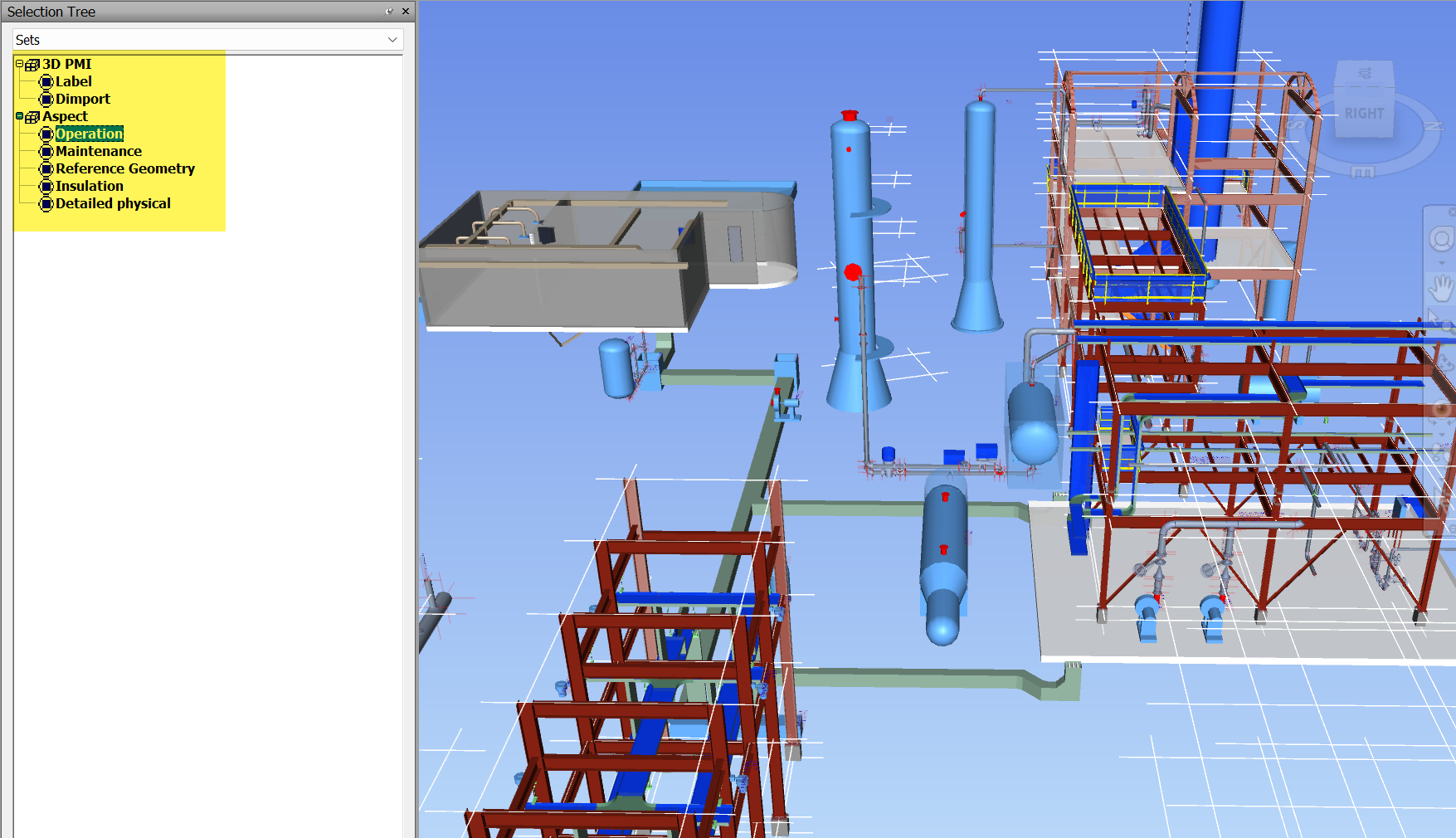1456x838 pixels.
Task: Open the SteeringWheel options dropdown arrow
Action: click(x=1442, y=262)
